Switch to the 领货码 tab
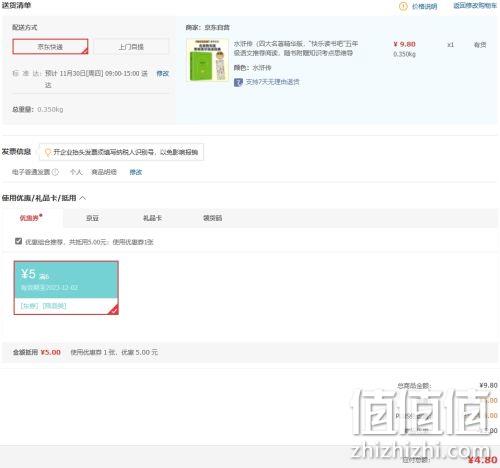 coord(213,218)
